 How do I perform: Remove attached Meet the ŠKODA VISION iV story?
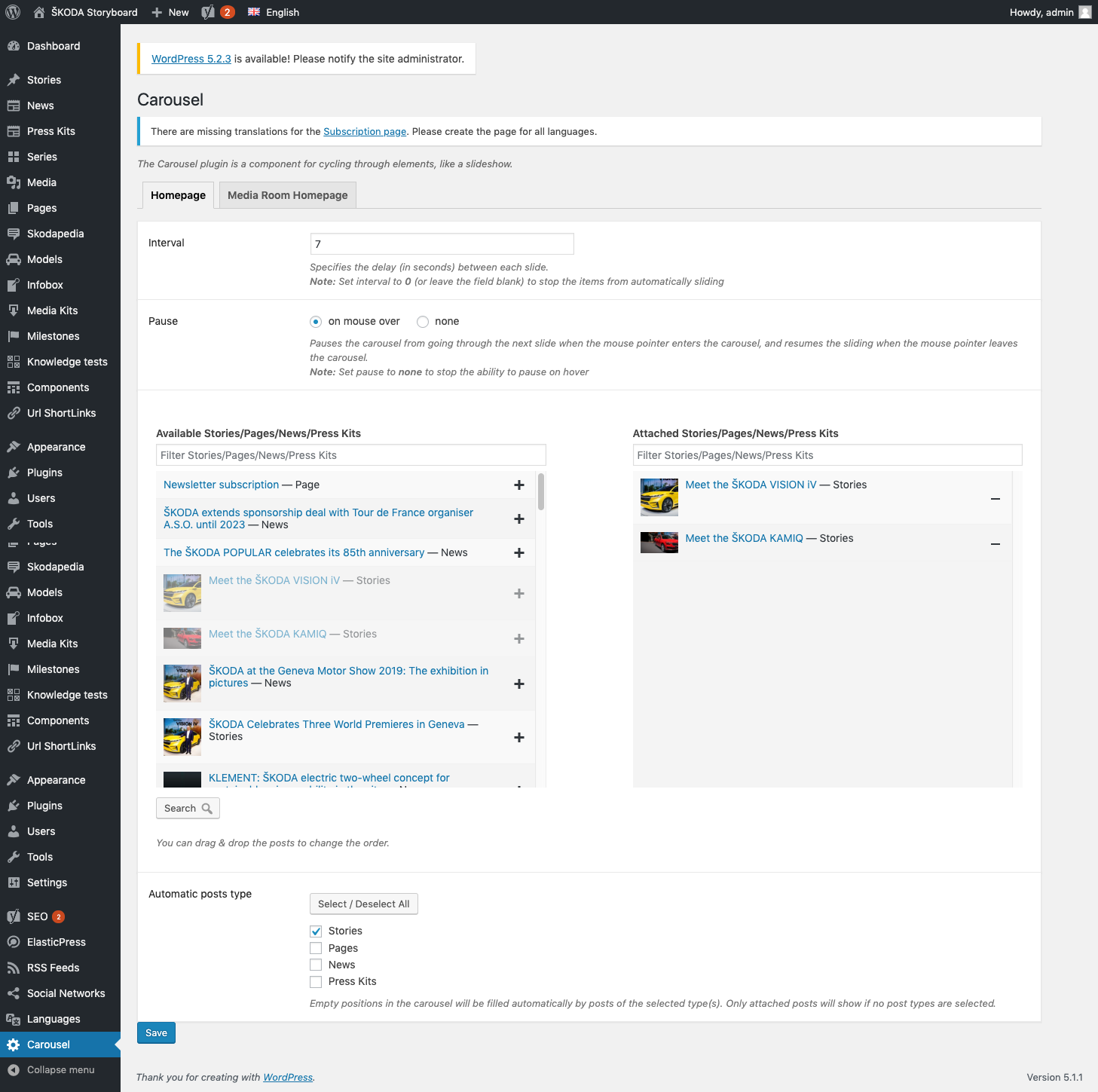pos(996,499)
